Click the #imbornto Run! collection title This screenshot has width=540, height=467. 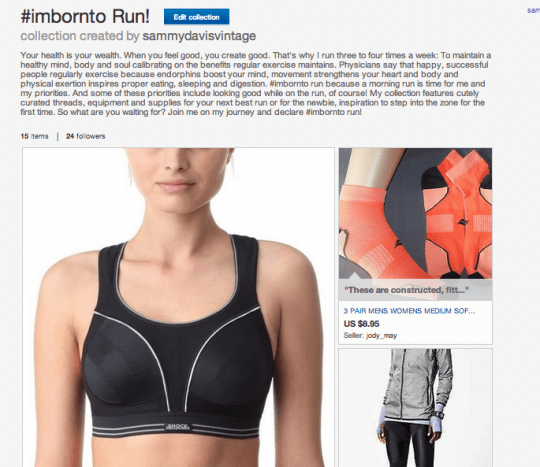click(x=85, y=16)
